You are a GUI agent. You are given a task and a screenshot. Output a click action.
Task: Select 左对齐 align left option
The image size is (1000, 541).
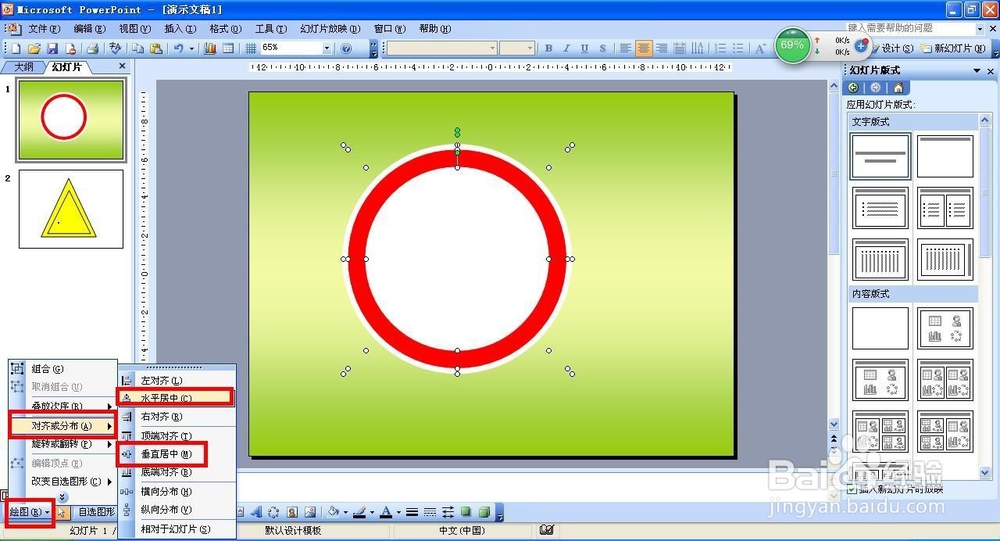177,380
